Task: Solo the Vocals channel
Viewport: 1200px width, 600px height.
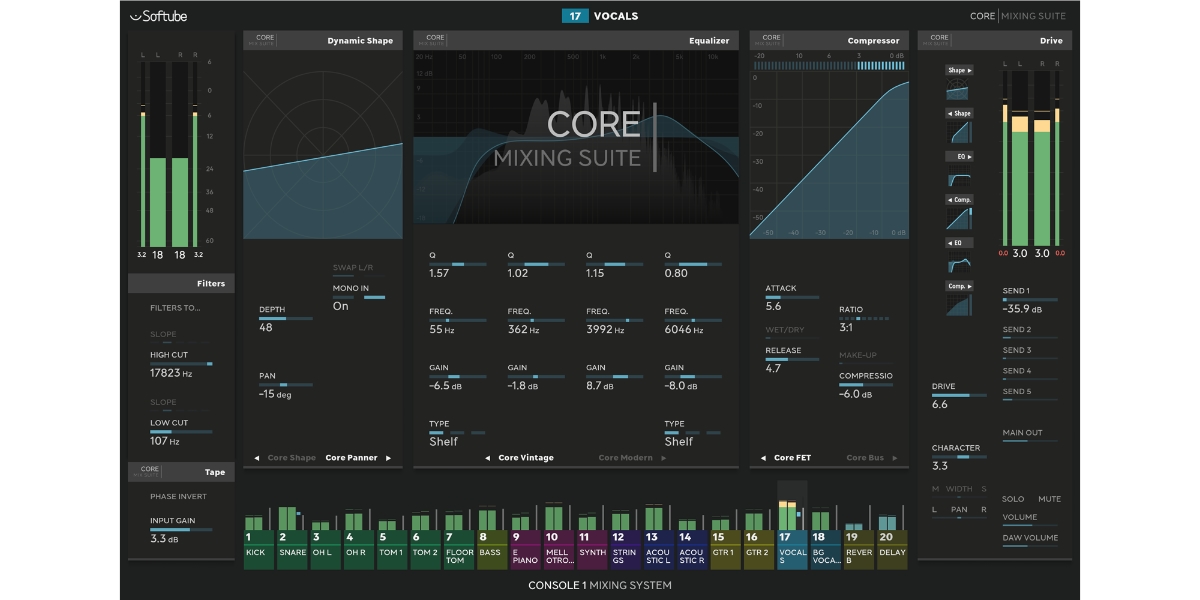Action: point(1014,498)
